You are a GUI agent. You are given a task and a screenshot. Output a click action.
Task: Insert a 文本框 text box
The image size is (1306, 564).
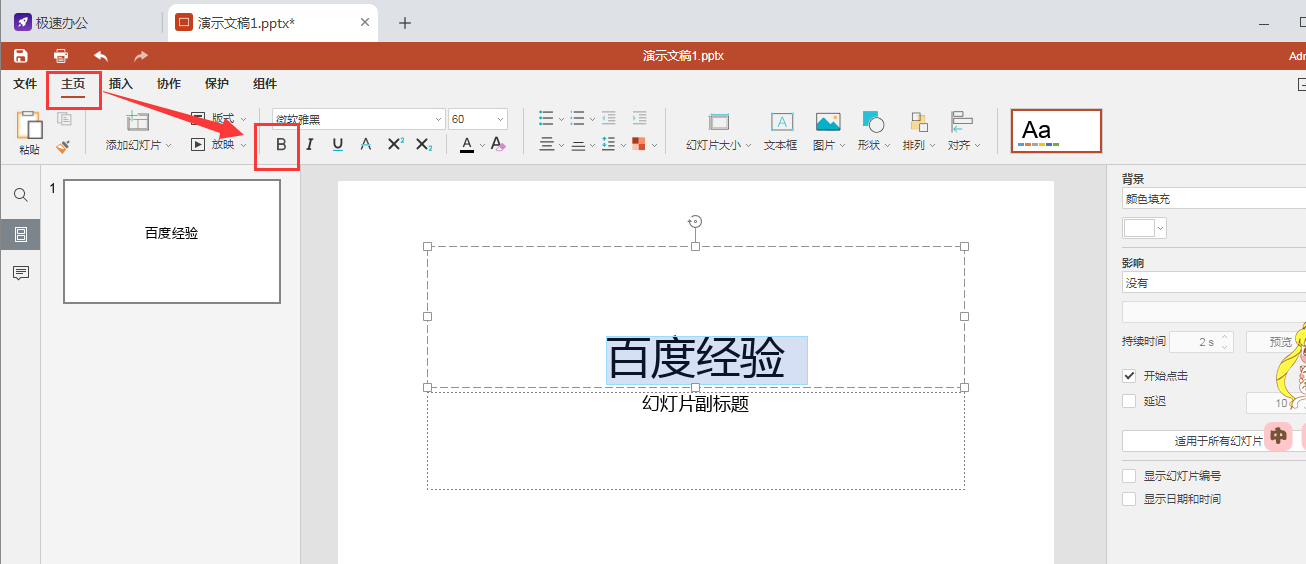point(781,131)
